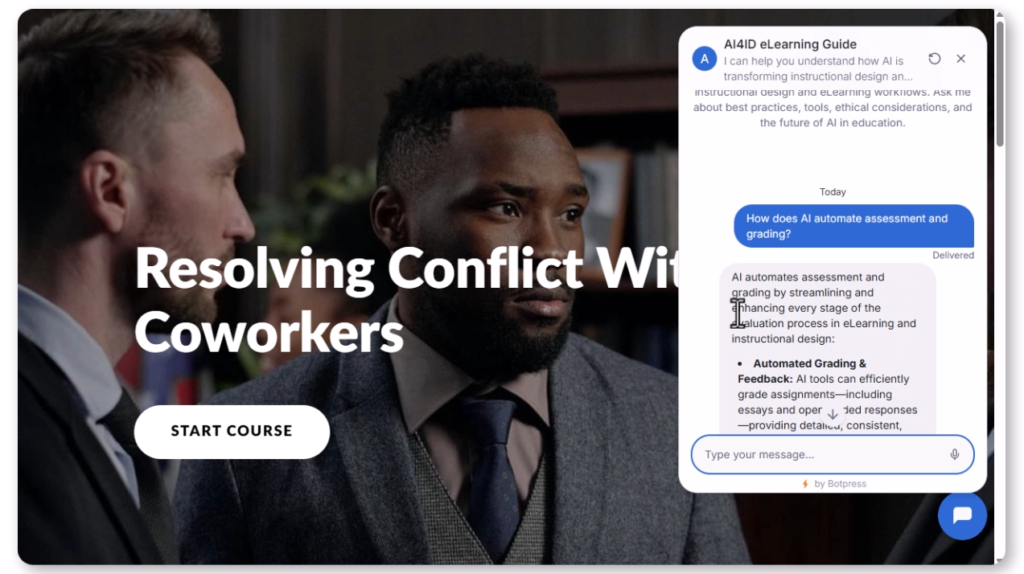Viewport: 1024px width, 574px height.
Task: Click the START COURSE button
Action: tap(232, 431)
